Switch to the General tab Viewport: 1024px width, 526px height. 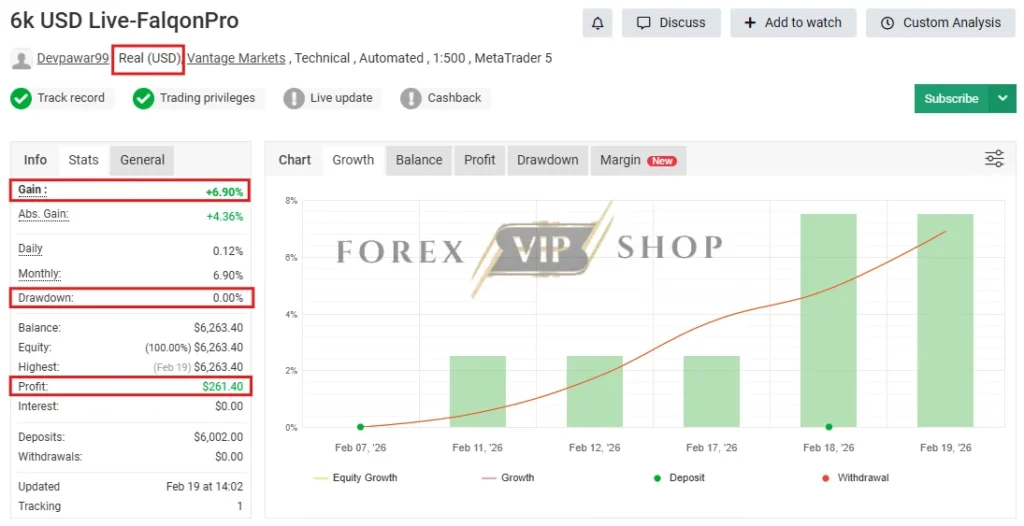(142, 160)
